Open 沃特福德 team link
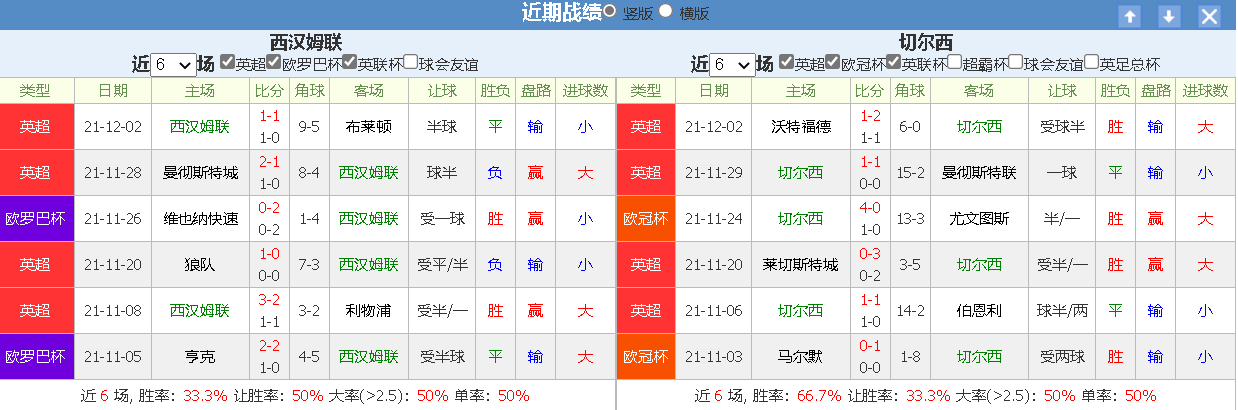 [x=801, y=127]
